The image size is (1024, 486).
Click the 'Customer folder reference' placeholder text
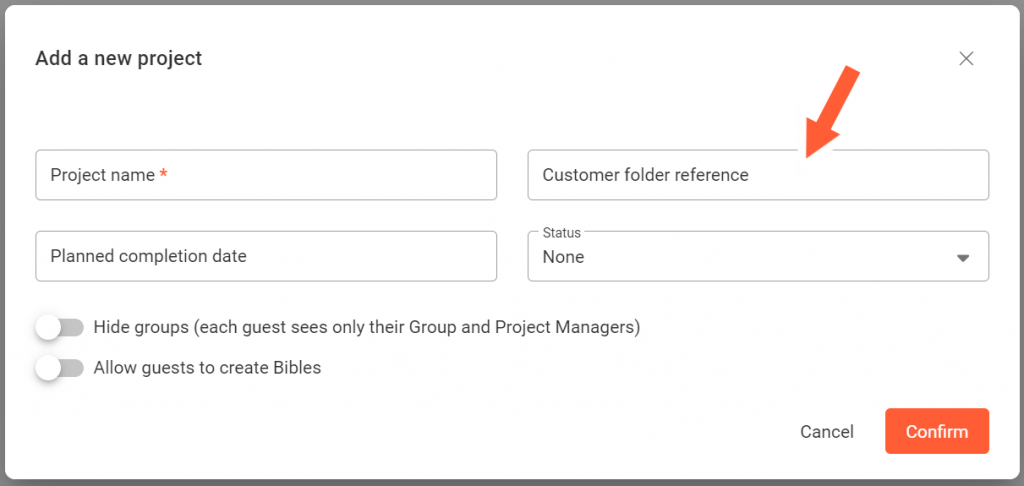point(645,175)
